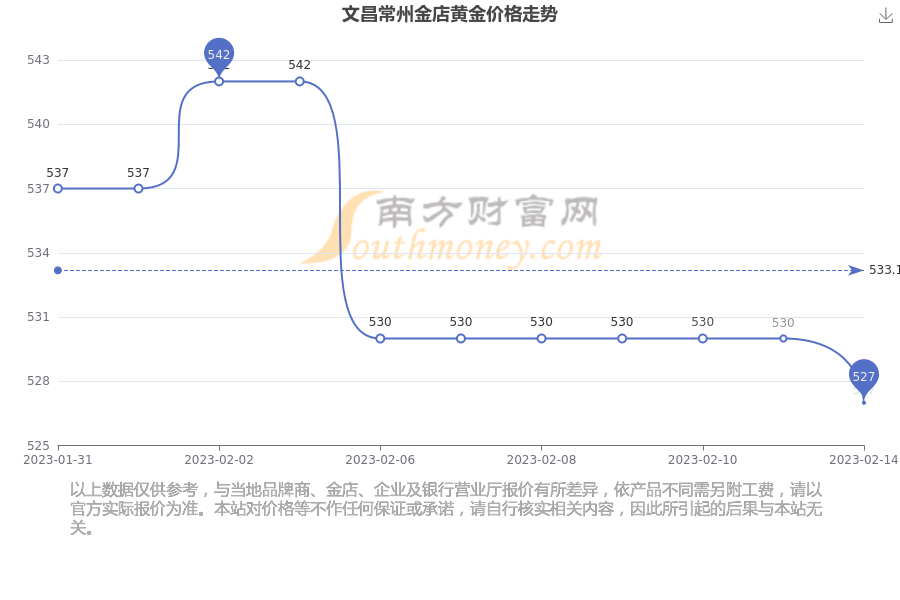This screenshot has height=600, width=900.
Task: Click the 528 y-axis label
Action: tap(38, 381)
